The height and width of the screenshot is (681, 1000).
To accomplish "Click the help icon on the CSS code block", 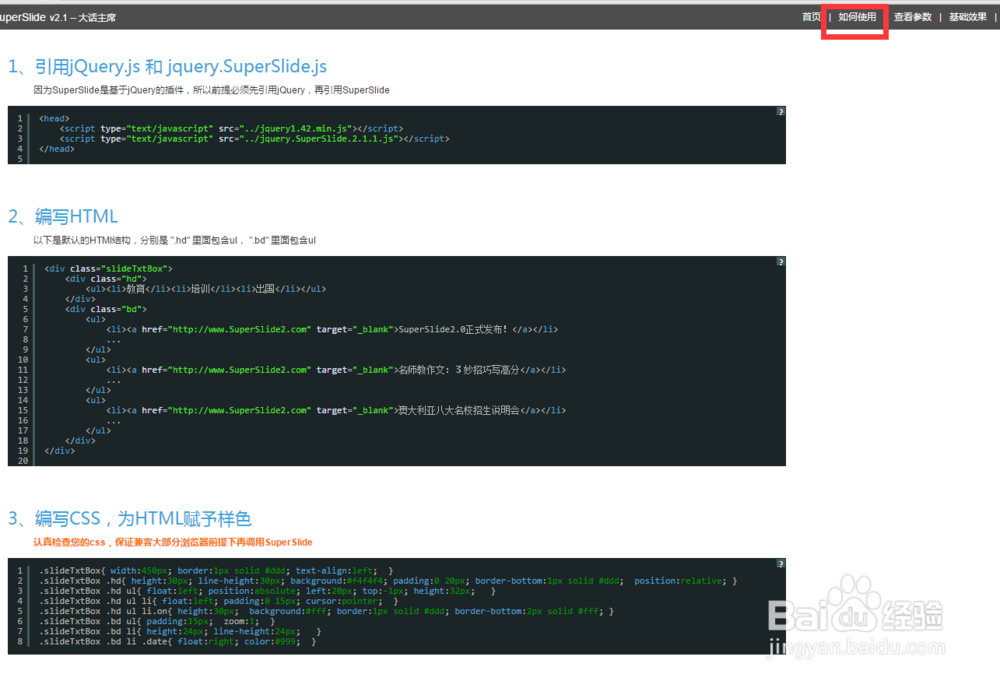I will pyautogui.click(x=780, y=564).
